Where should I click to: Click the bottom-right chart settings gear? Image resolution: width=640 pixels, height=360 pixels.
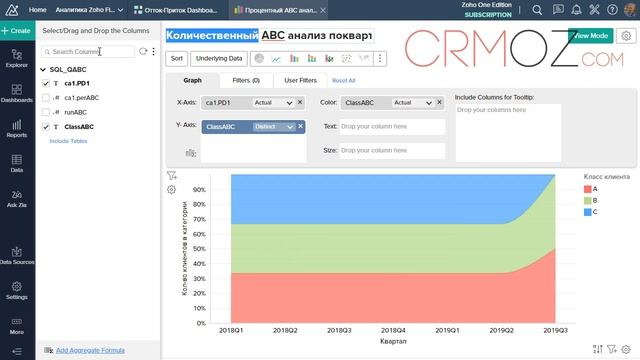pos(626,349)
